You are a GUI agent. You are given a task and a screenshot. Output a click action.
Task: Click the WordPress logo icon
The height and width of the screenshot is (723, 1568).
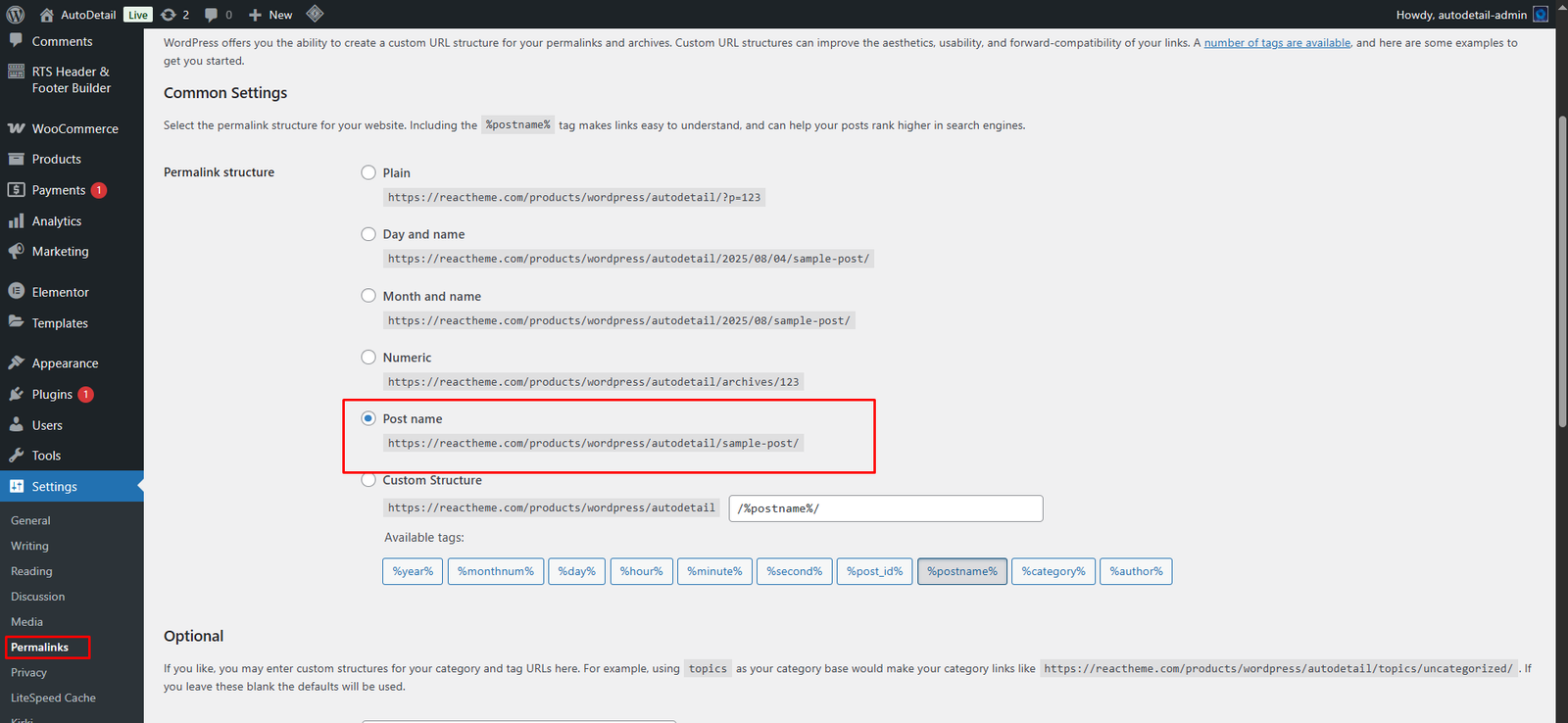pos(15,15)
